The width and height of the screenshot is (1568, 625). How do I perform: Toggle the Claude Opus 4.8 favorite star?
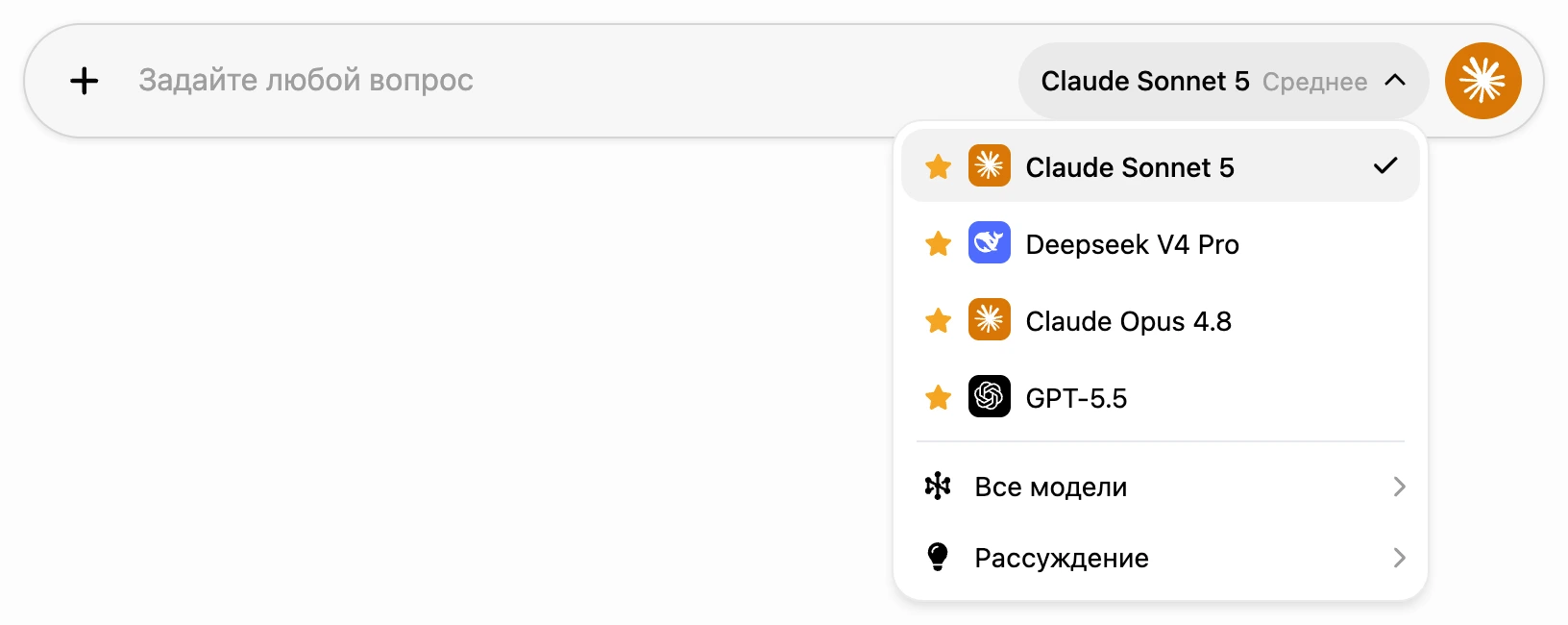(x=939, y=320)
